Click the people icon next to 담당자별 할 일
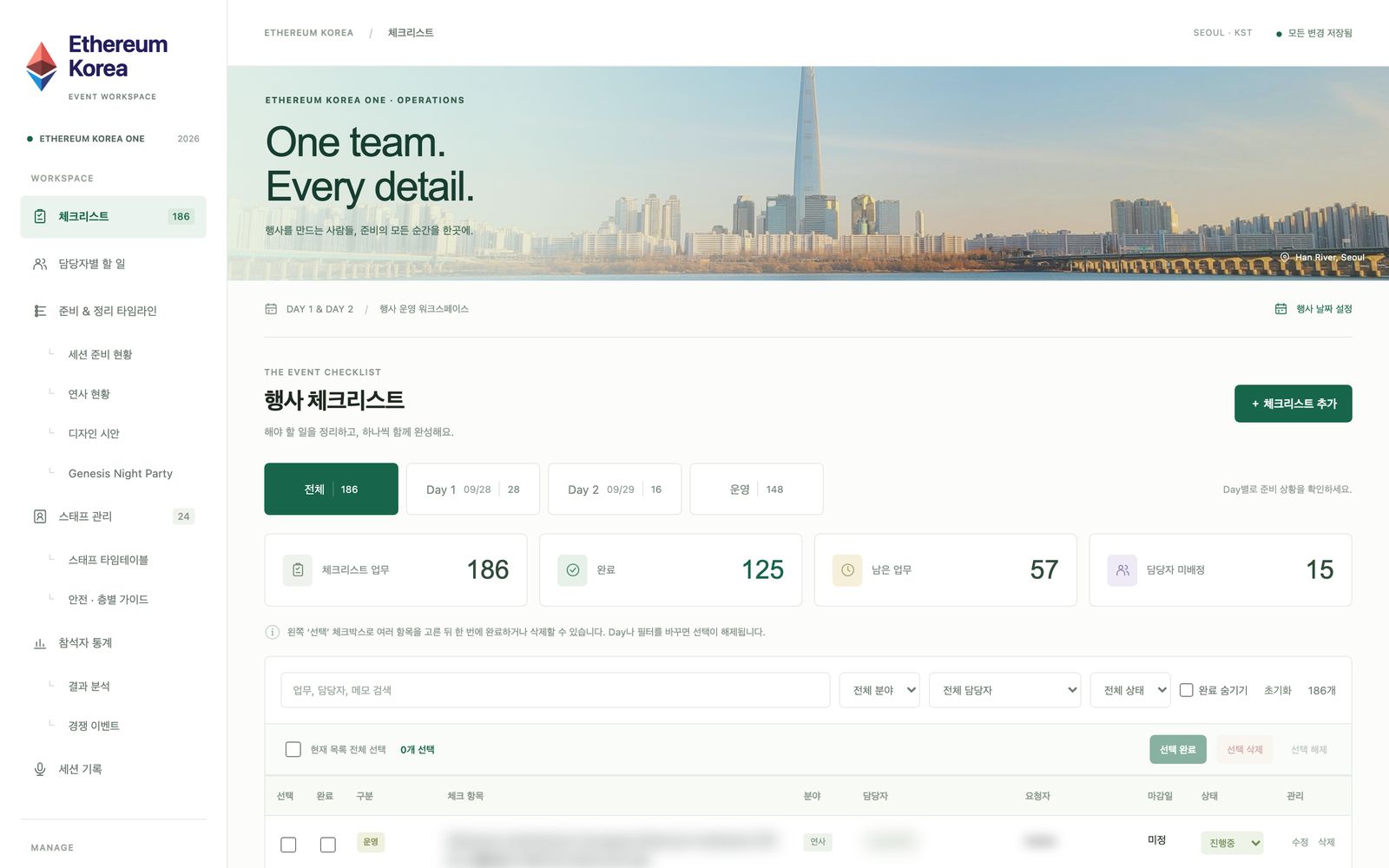 (40, 264)
